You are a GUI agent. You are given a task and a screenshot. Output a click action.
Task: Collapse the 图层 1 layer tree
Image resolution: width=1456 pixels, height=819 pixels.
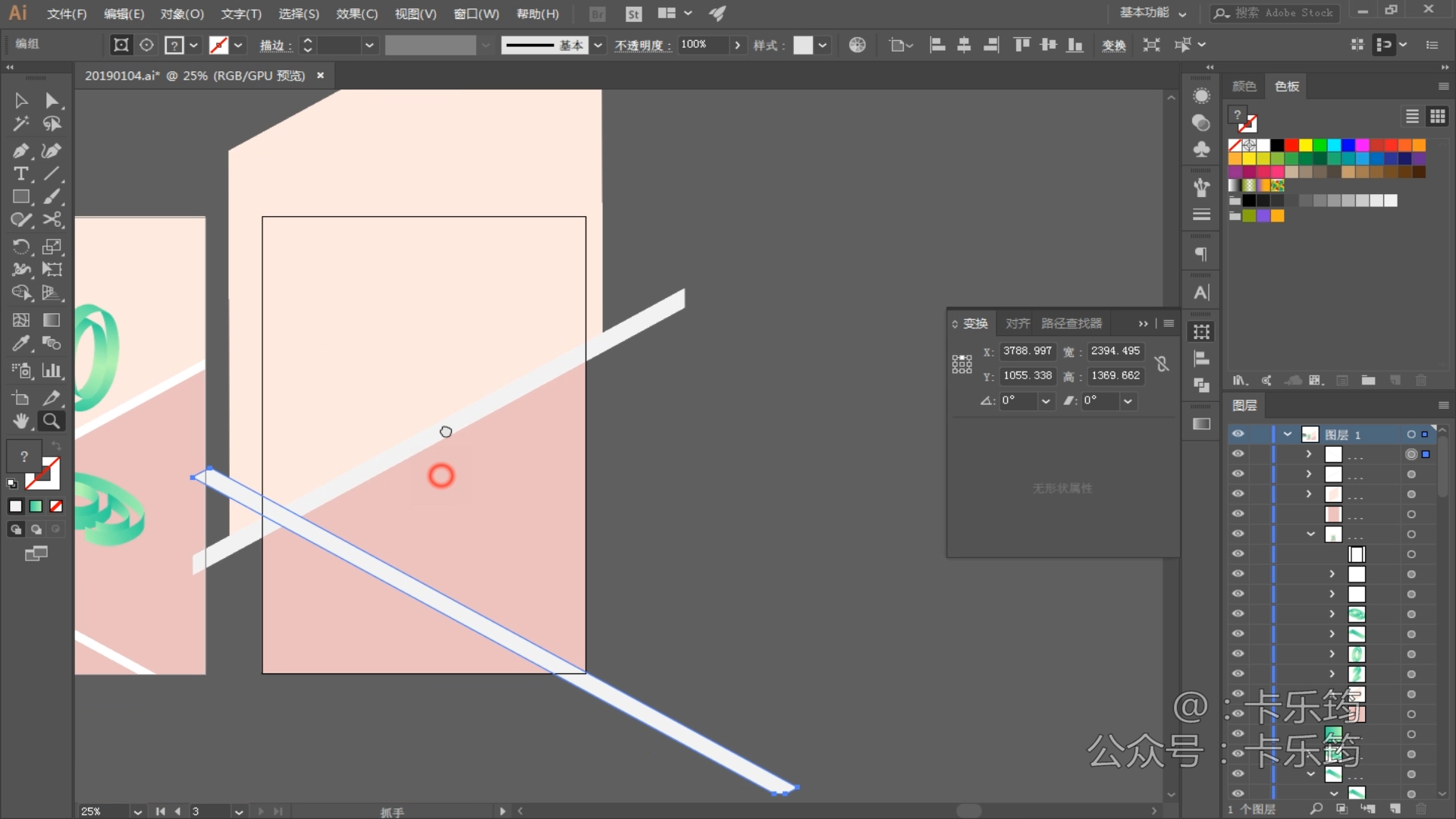coord(1288,434)
